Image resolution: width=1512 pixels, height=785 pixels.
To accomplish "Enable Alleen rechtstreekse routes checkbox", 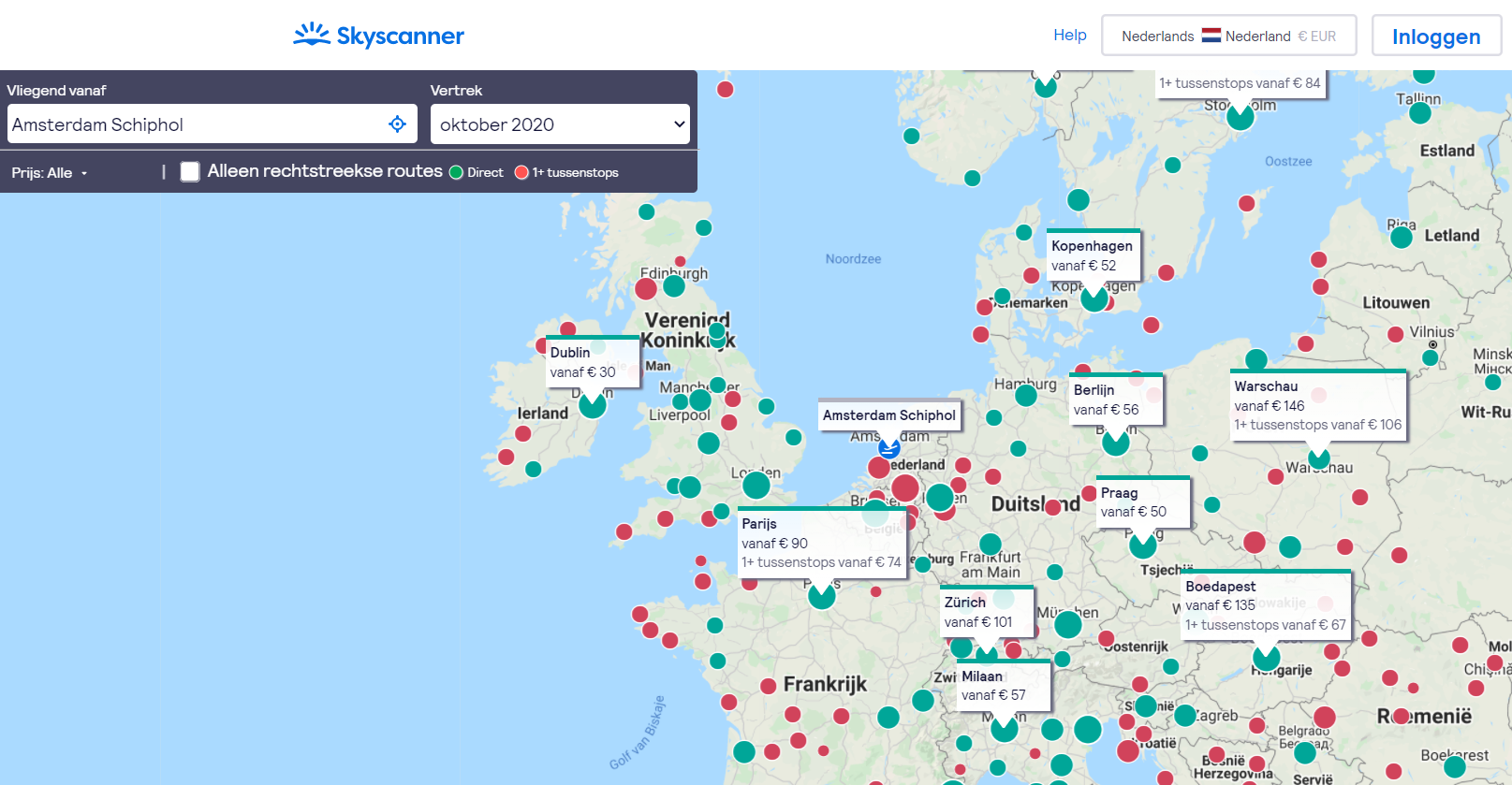I will (190, 171).
